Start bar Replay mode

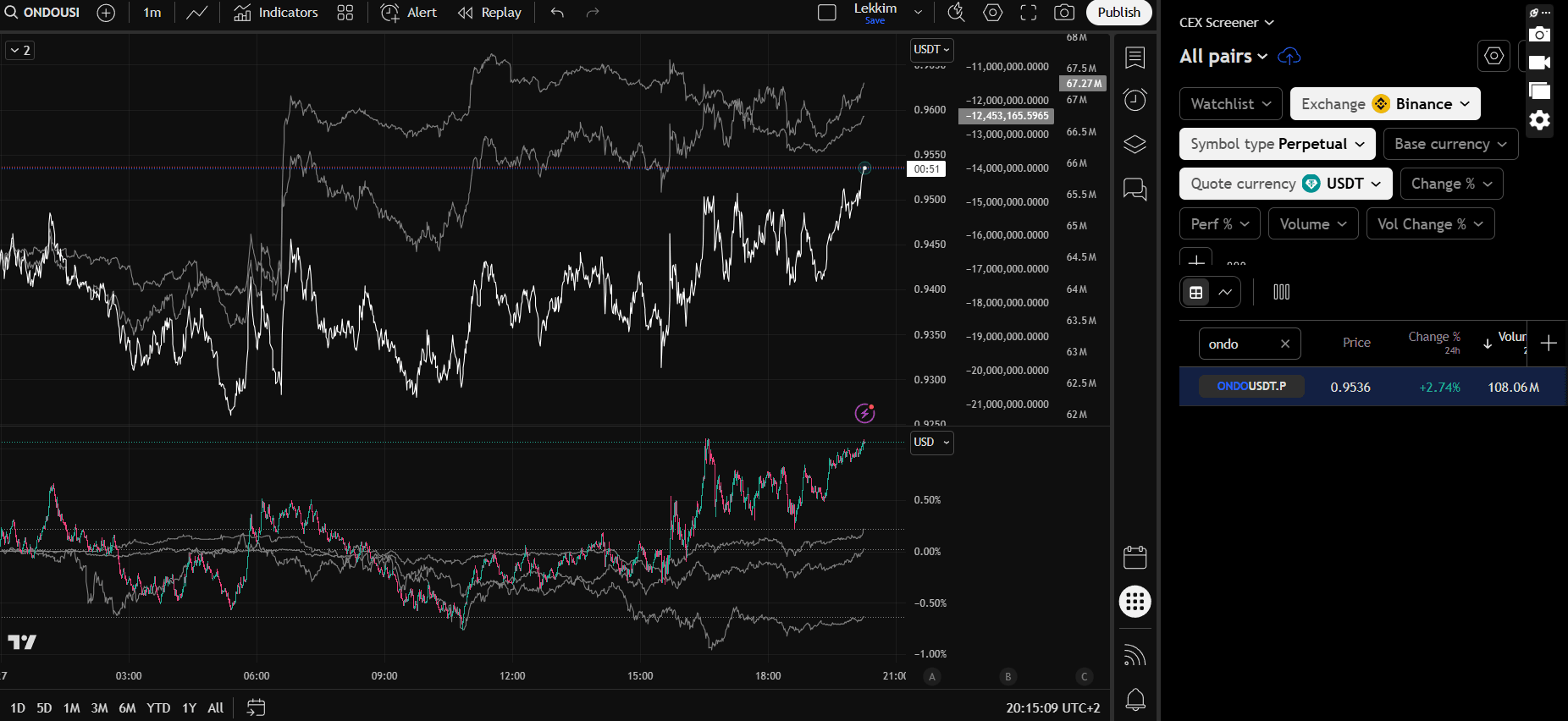pos(489,13)
